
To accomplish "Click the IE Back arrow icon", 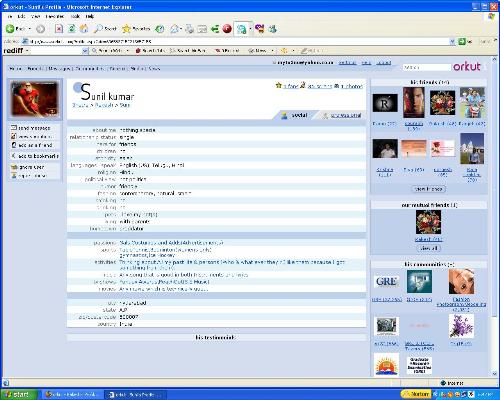I will (x=10, y=29).
